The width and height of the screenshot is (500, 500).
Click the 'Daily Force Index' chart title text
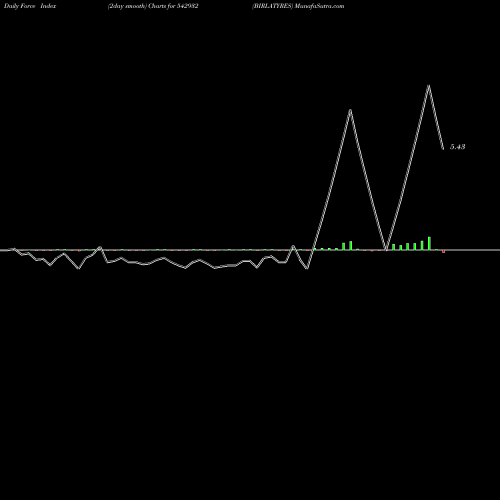(x=30, y=6)
